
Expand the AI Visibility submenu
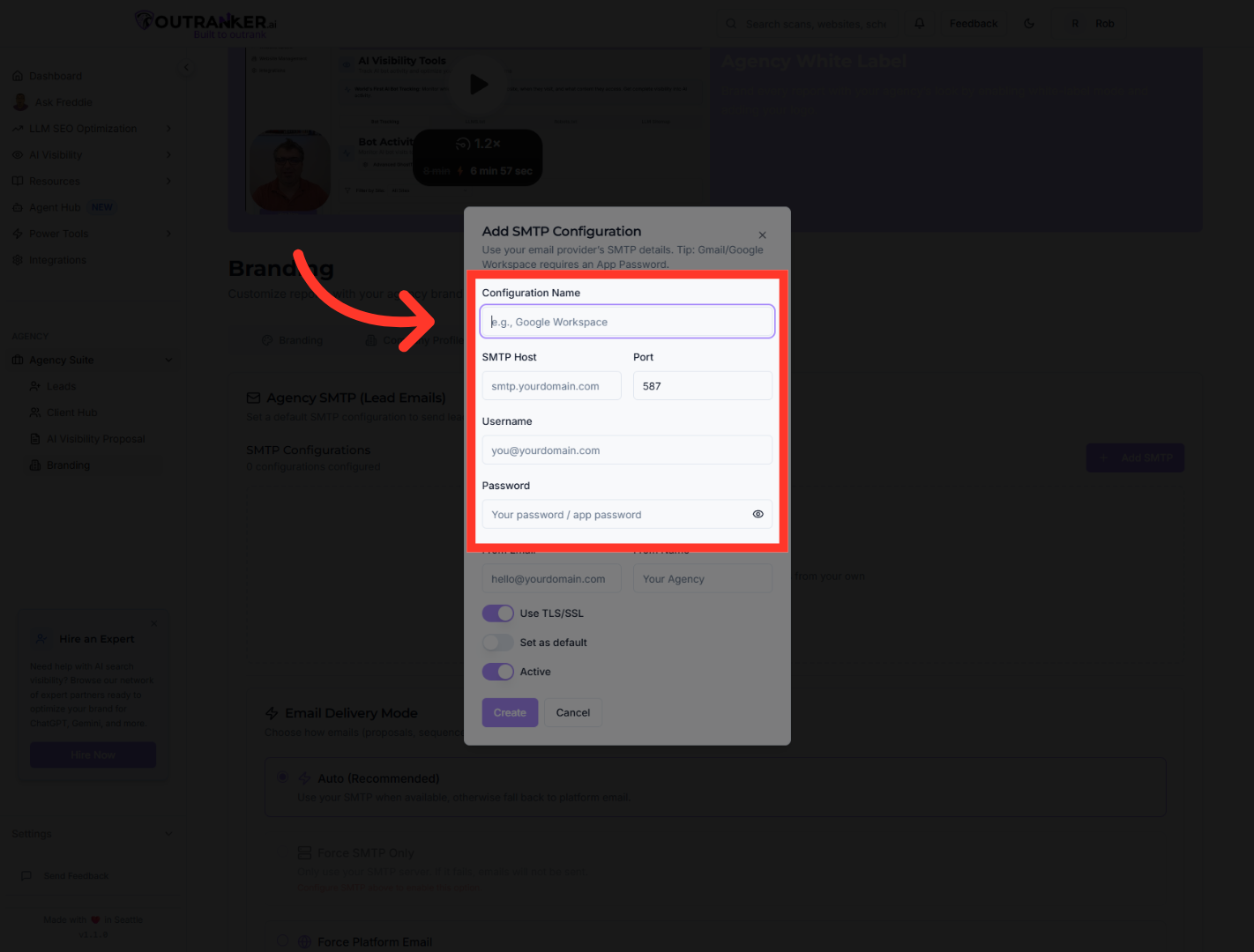coord(168,155)
